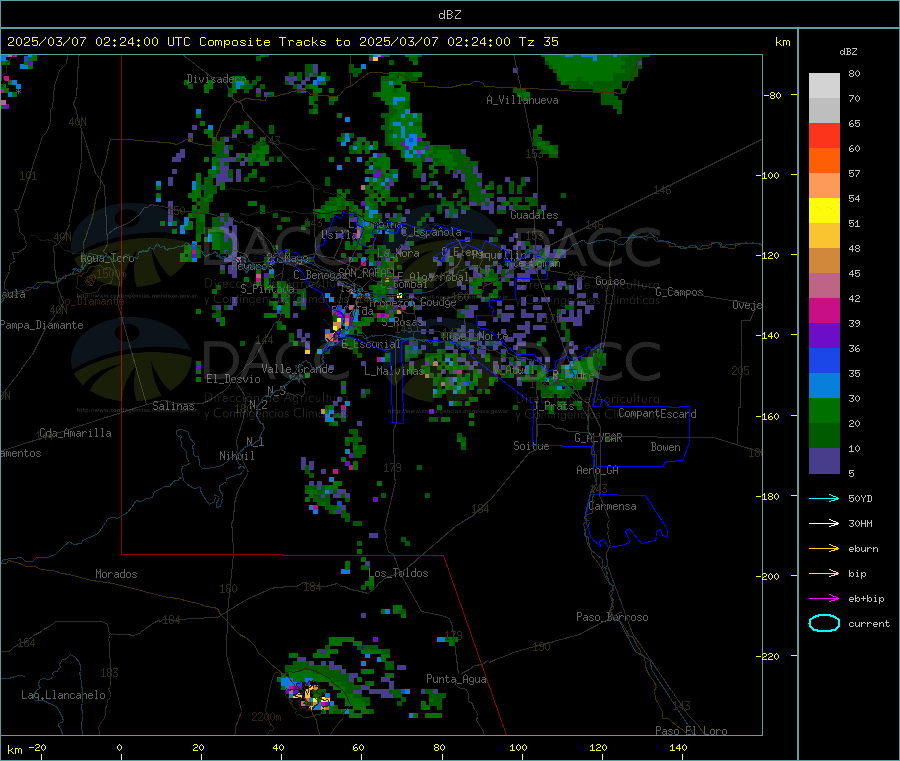Click the dBZ title at top
The height and width of the screenshot is (761, 900).
tap(449, 15)
